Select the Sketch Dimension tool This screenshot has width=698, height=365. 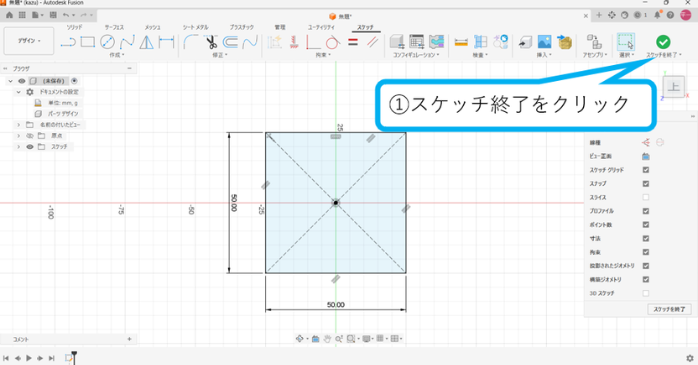(x=166, y=42)
